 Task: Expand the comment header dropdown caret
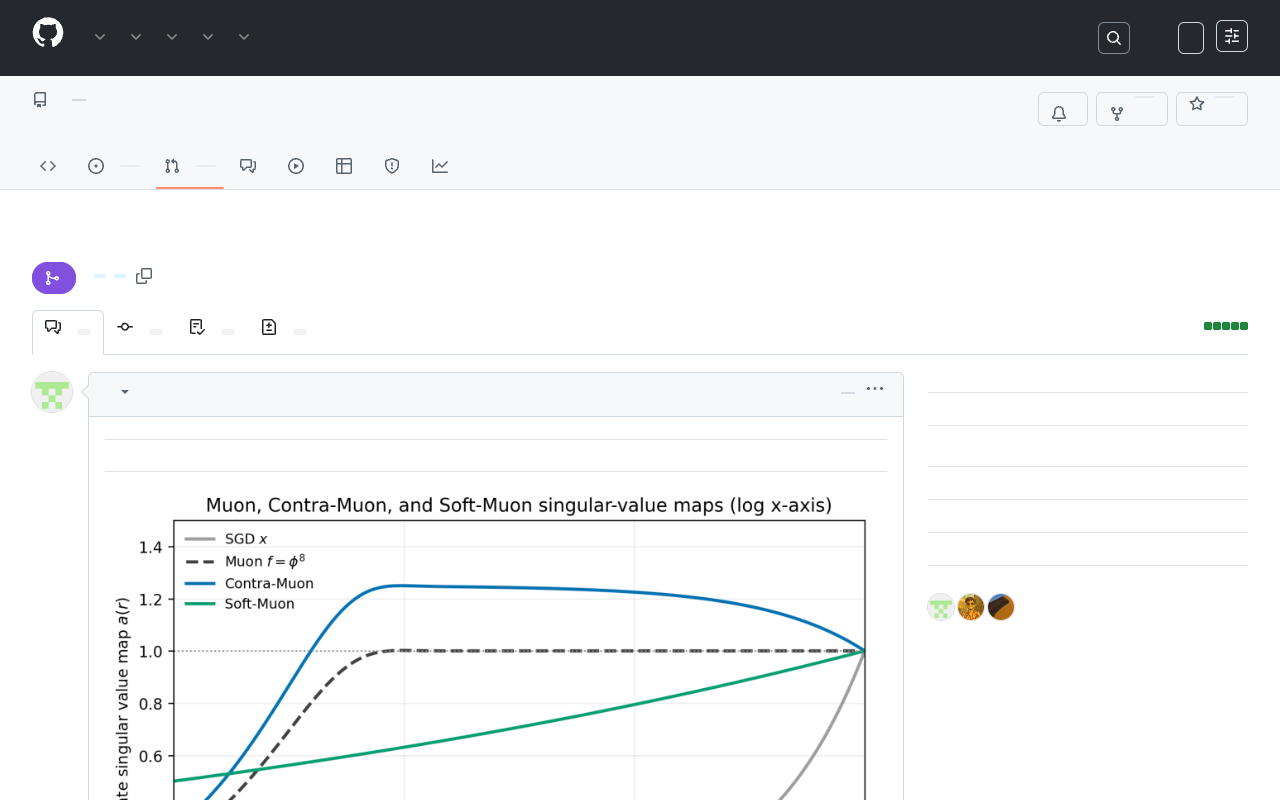125,392
